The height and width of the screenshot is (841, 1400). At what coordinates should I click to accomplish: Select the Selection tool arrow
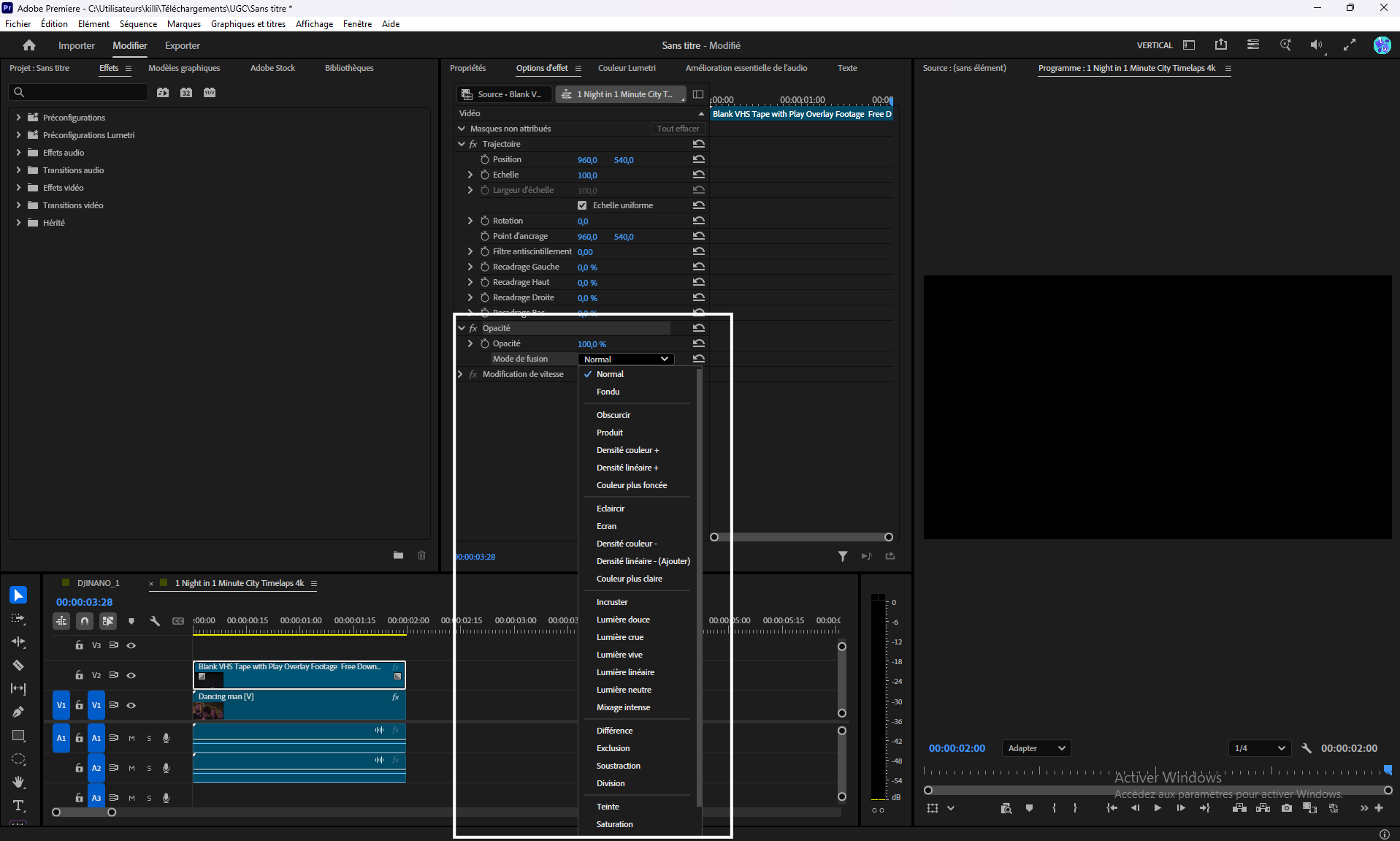(x=18, y=595)
